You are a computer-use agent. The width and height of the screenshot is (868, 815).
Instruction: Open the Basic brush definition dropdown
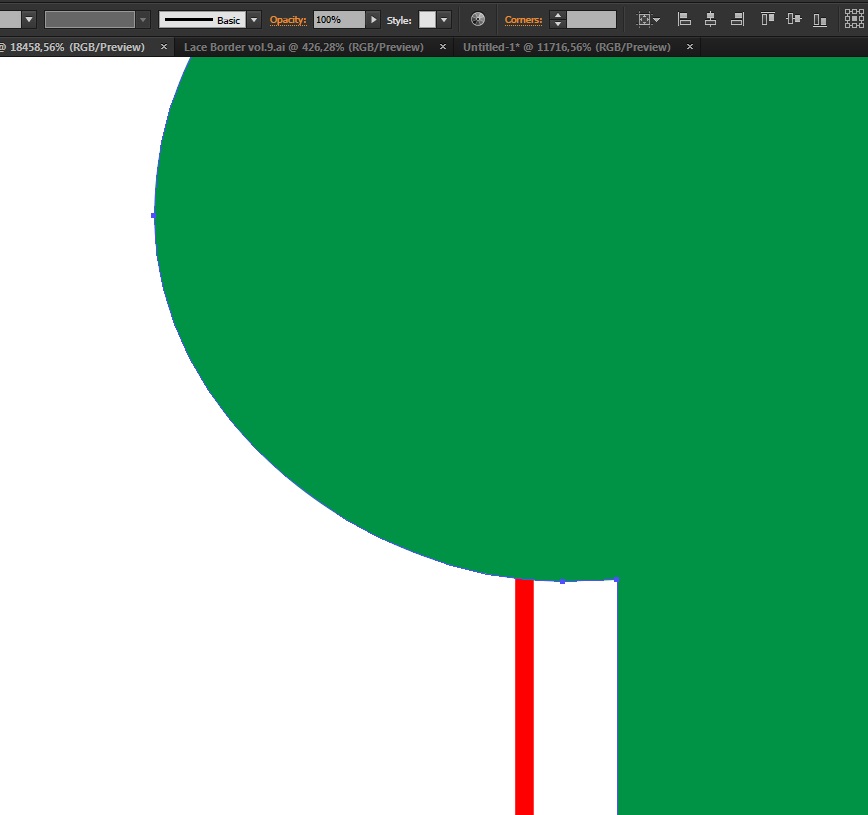pyautogui.click(x=254, y=20)
